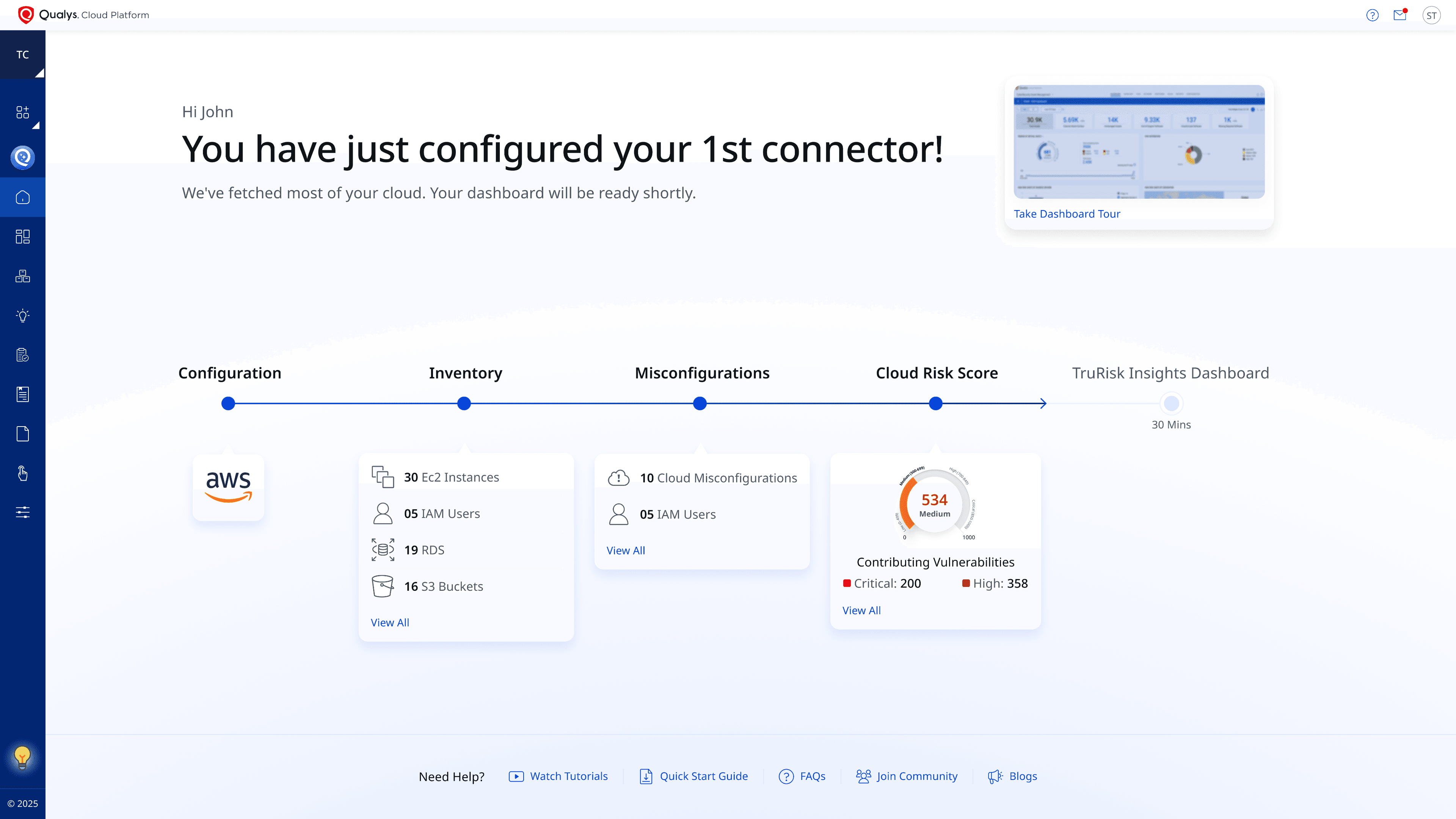Click the 534 Medium risk gauge
Viewport: 1456px width, 819px height.
(x=935, y=503)
